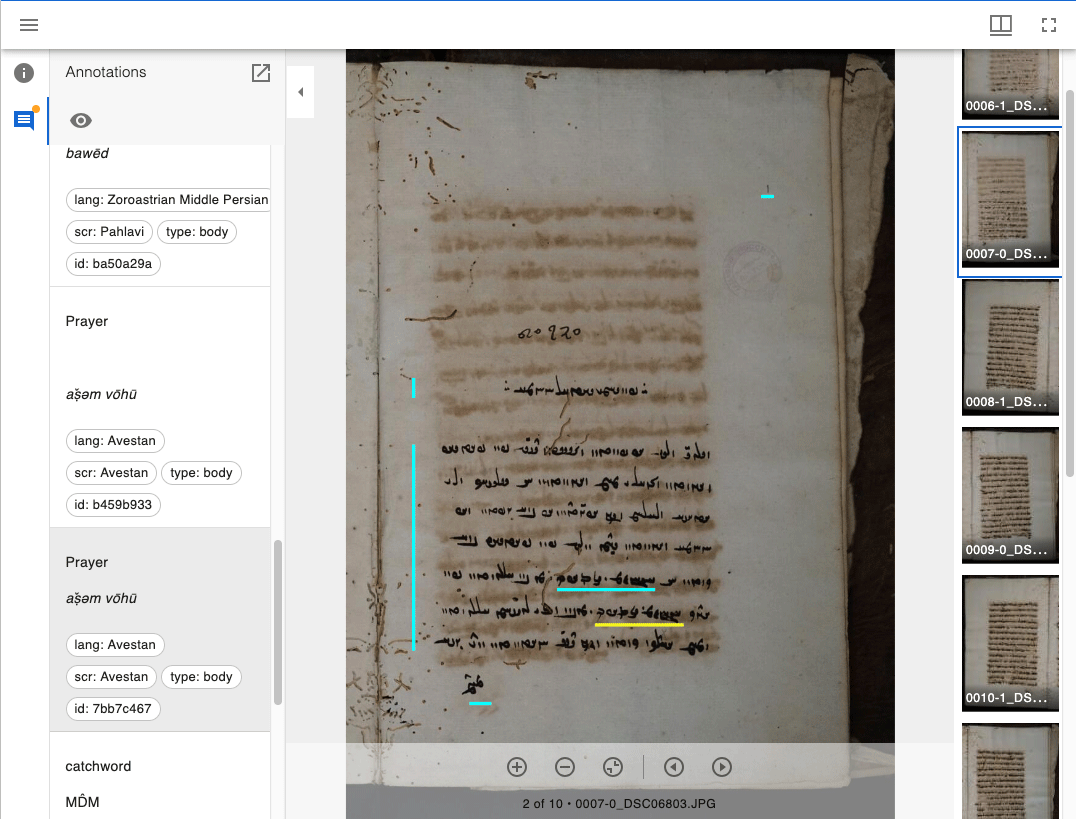Zoom in on the manuscript
This screenshot has height=819, width=1076.
point(517,767)
